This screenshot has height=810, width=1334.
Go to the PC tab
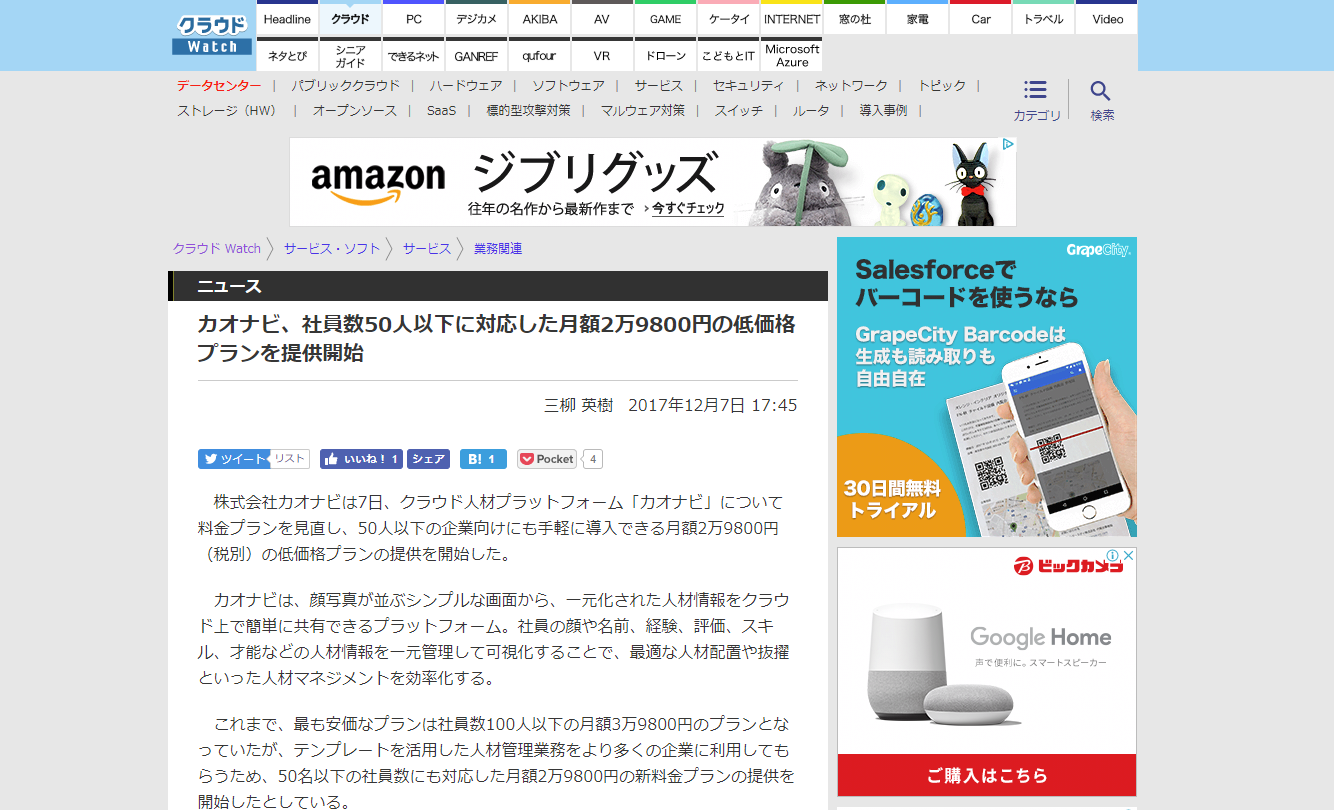(x=413, y=19)
